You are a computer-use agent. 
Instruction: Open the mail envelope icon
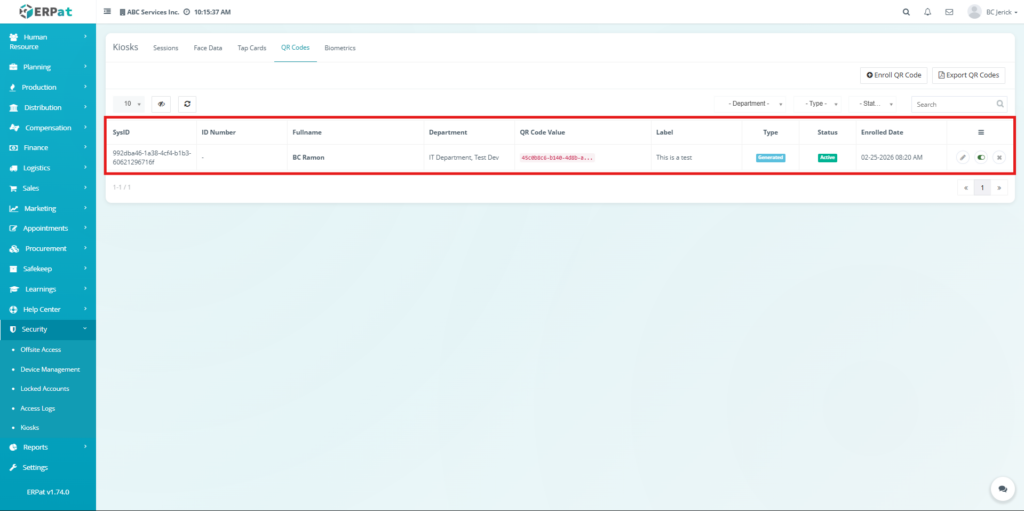tap(947, 12)
